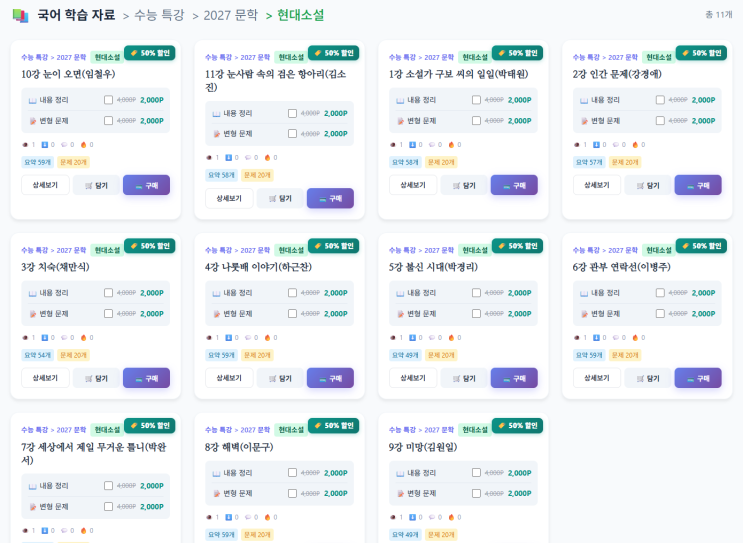Go to 2027 문학 in the top breadcrumb
Image resolution: width=743 pixels, height=543 pixels.
[231, 15]
